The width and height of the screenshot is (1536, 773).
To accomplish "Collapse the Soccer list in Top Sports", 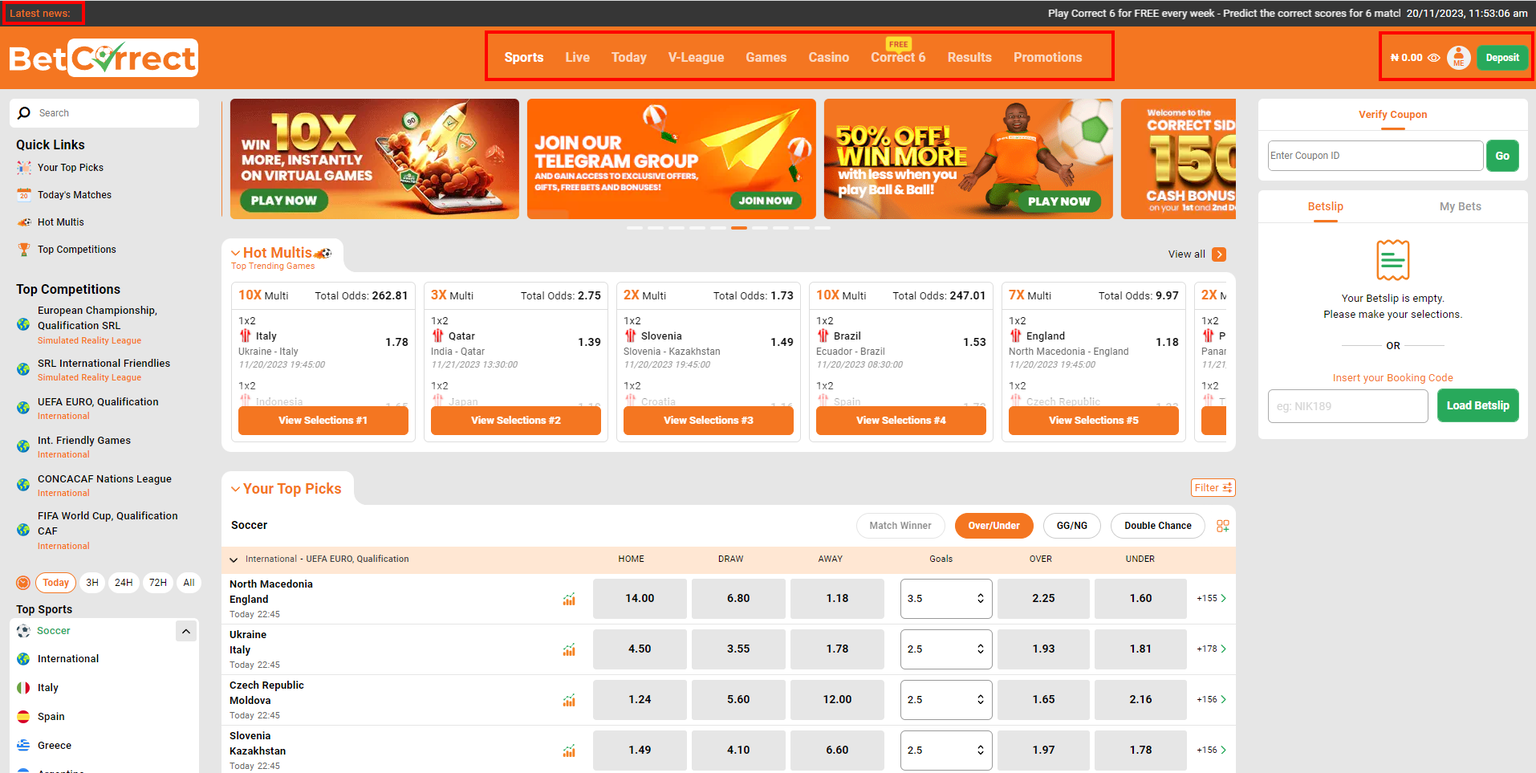I will (185, 631).
